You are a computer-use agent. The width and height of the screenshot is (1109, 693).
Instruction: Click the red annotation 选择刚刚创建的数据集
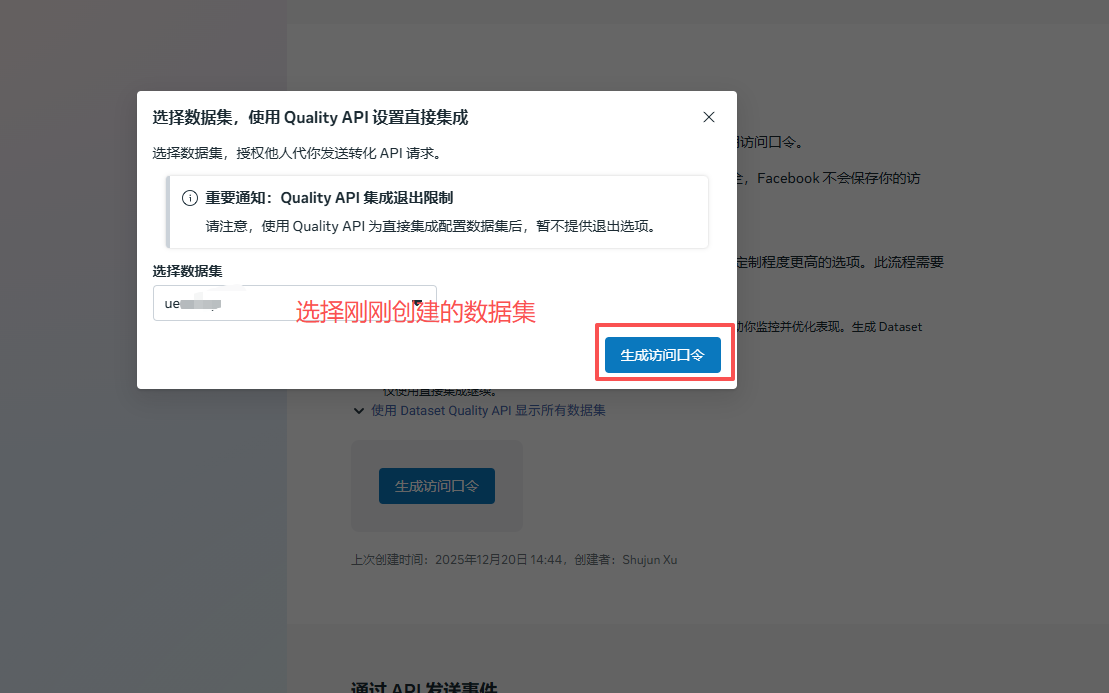coord(416,312)
